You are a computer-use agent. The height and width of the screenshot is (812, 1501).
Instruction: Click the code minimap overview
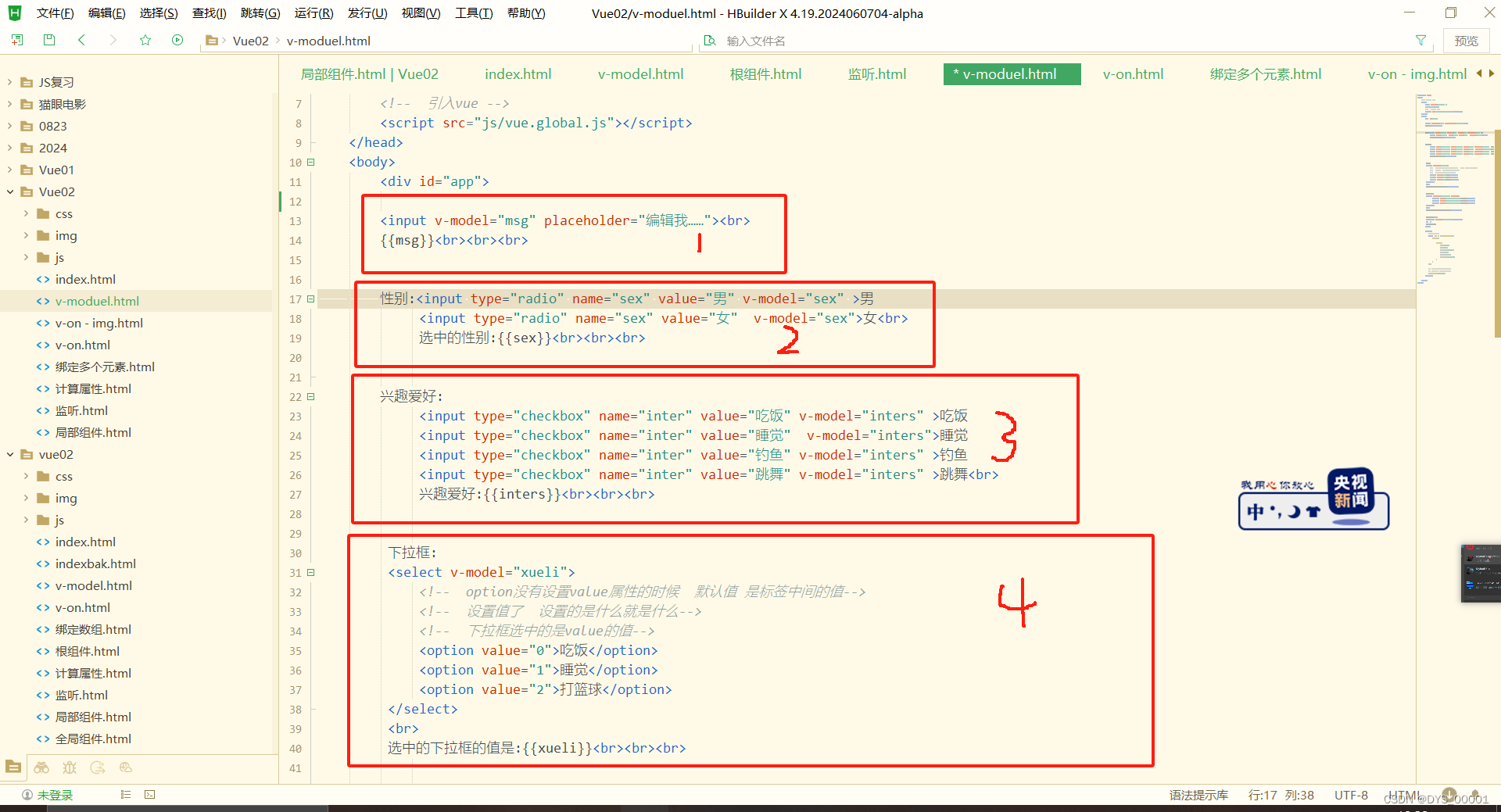click(x=1454, y=188)
